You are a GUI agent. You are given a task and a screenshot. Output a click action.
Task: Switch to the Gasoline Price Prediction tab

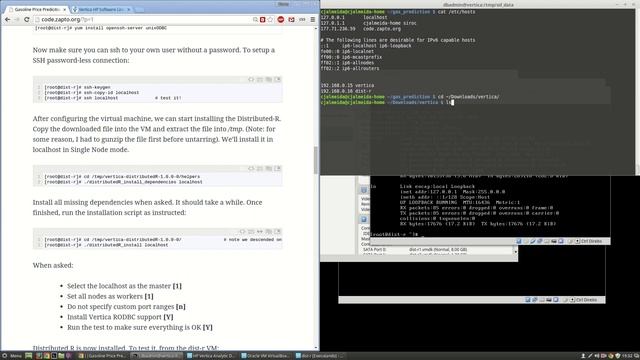tap(37, 9)
